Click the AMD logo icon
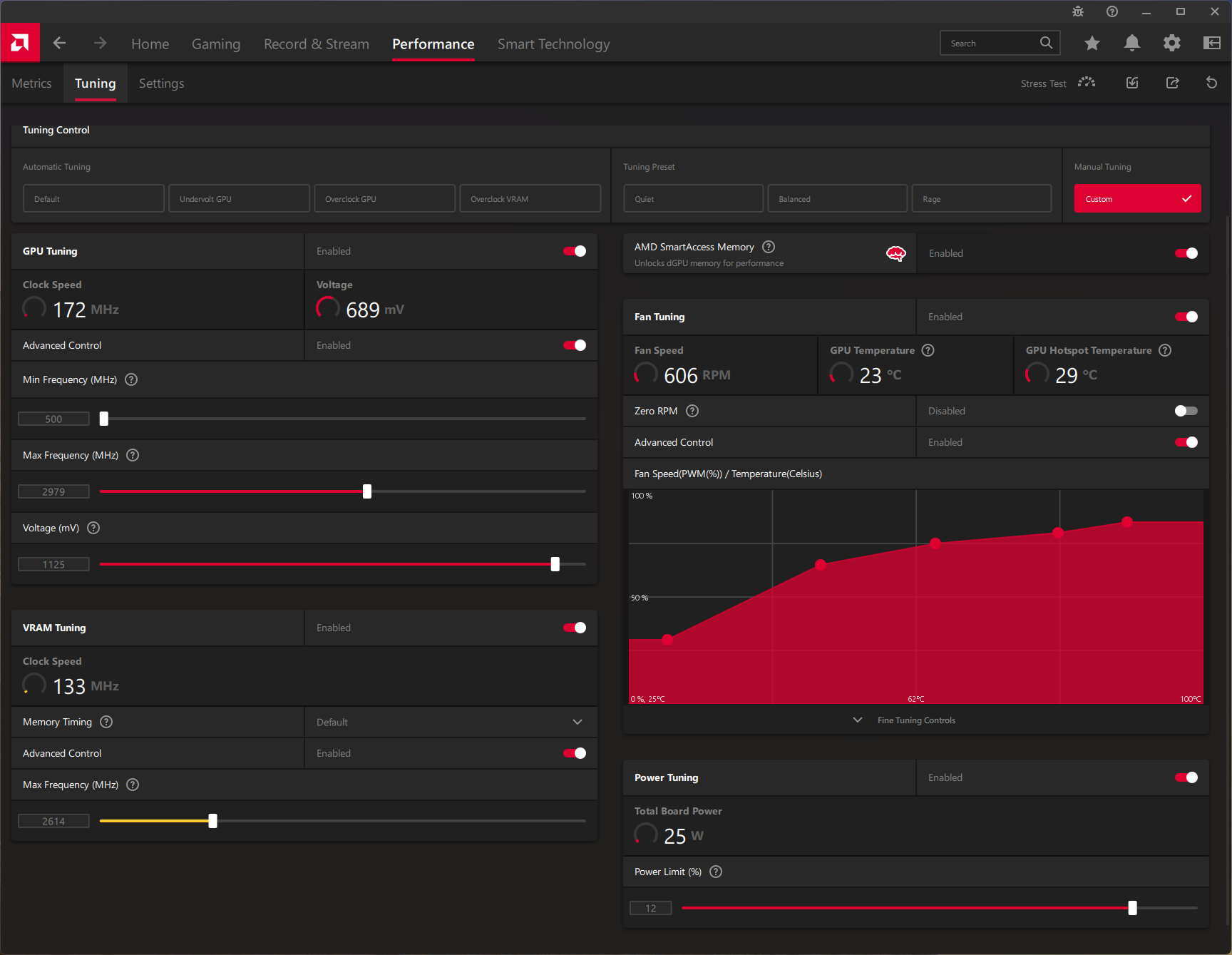 pos(20,43)
